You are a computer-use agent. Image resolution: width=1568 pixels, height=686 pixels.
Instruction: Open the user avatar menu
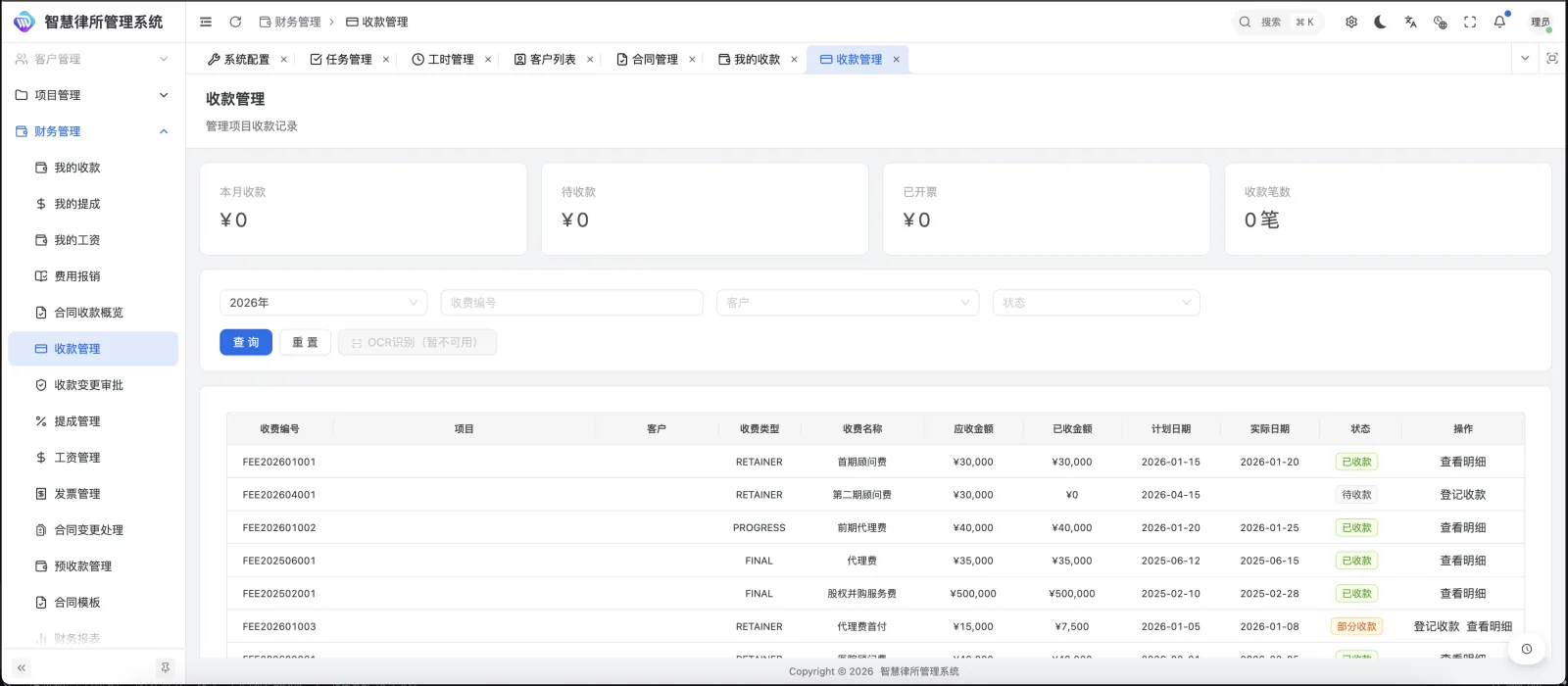point(1541,22)
